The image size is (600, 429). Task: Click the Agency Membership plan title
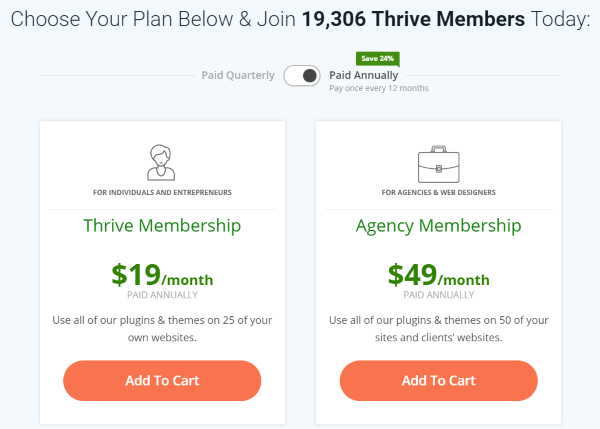[438, 225]
